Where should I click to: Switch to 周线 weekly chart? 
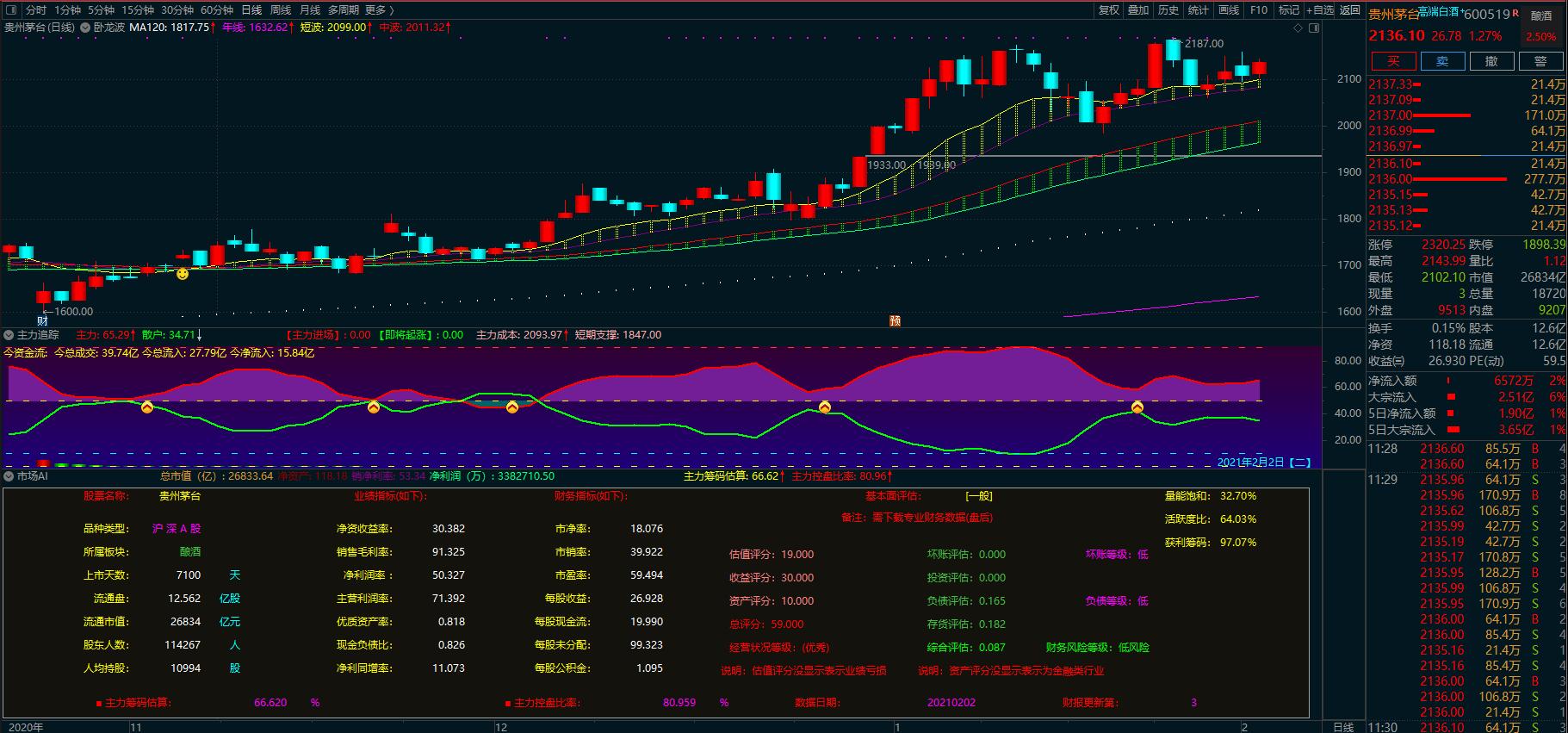[x=281, y=10]
